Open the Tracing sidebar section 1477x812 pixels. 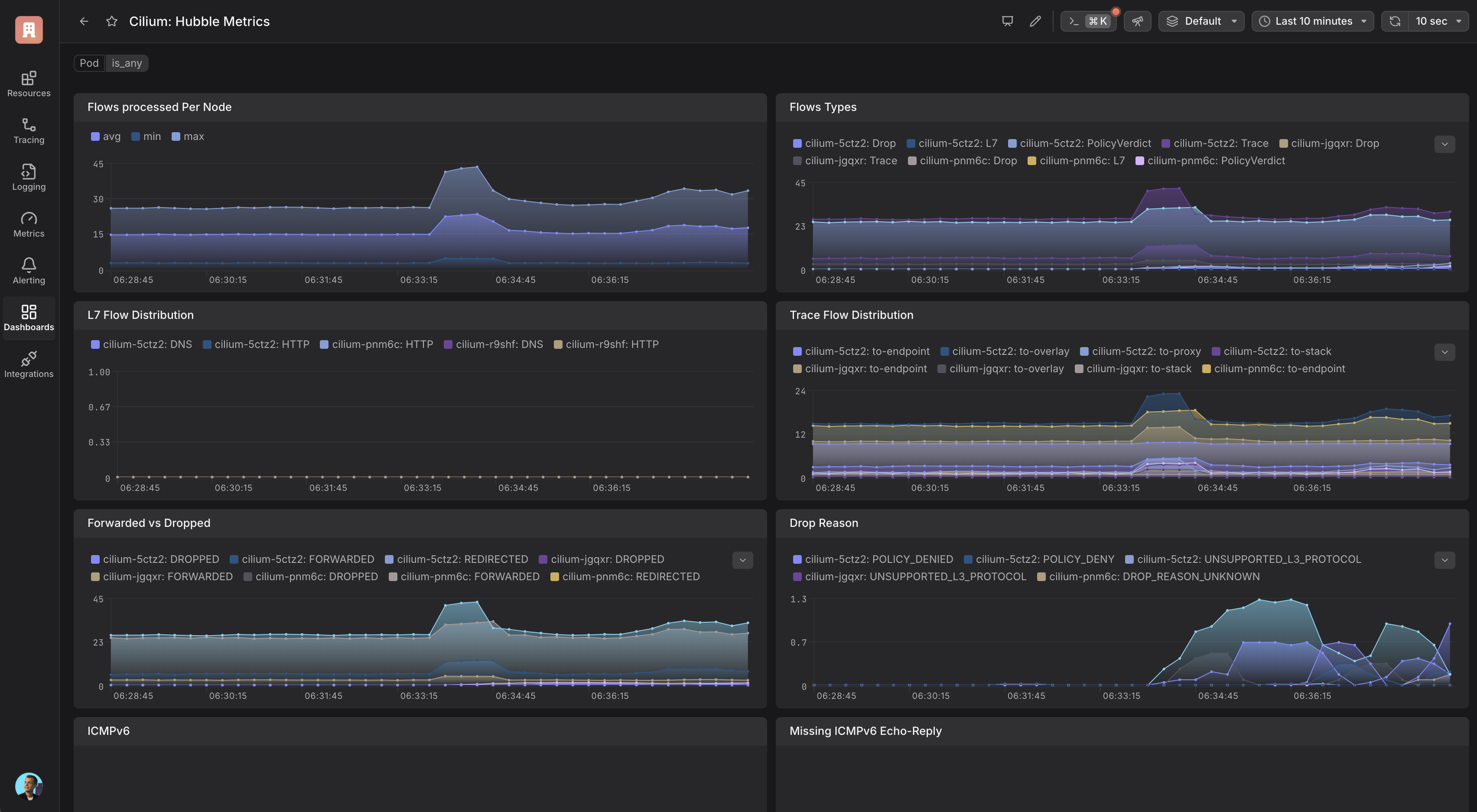point(29,131)
